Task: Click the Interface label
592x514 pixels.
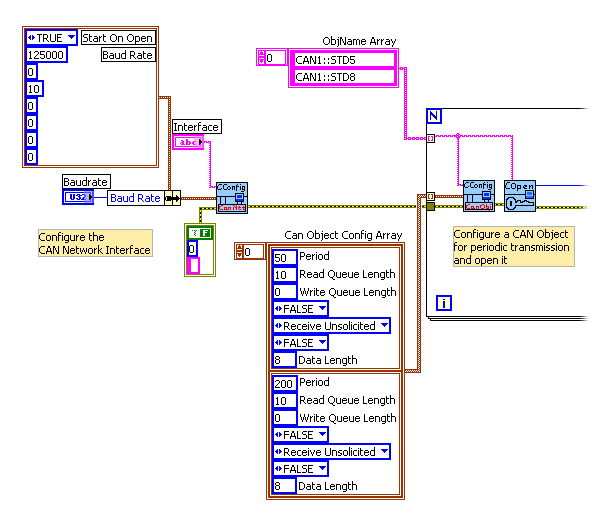Action: [197, 127]
